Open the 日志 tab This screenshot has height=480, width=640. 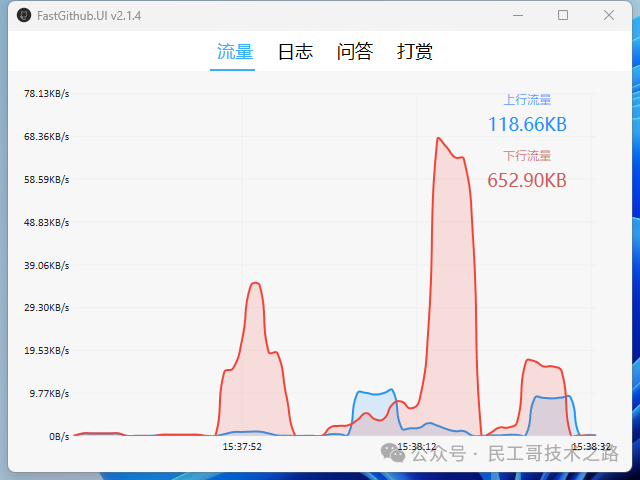point(295,52)
